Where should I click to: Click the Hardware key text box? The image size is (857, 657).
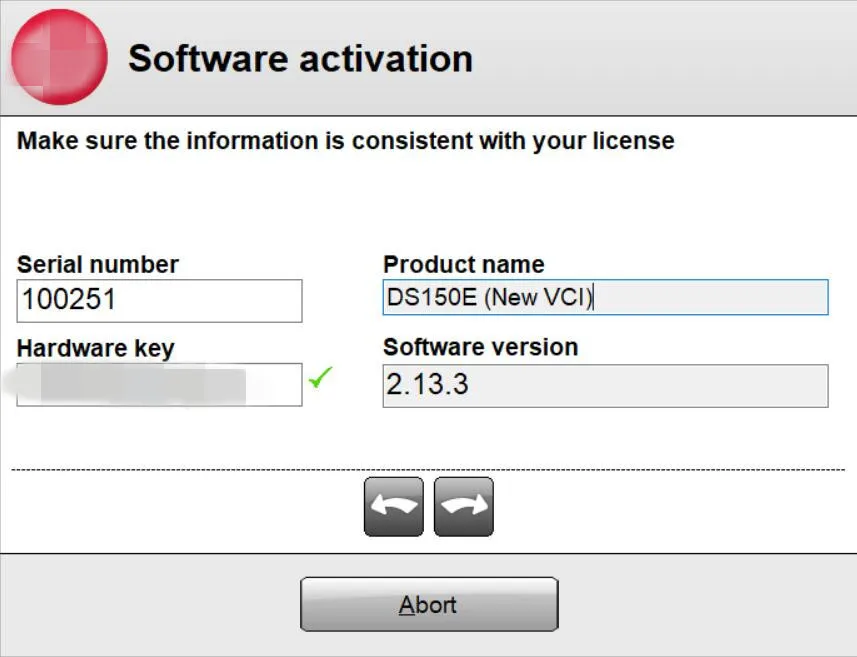pos(158,383)
